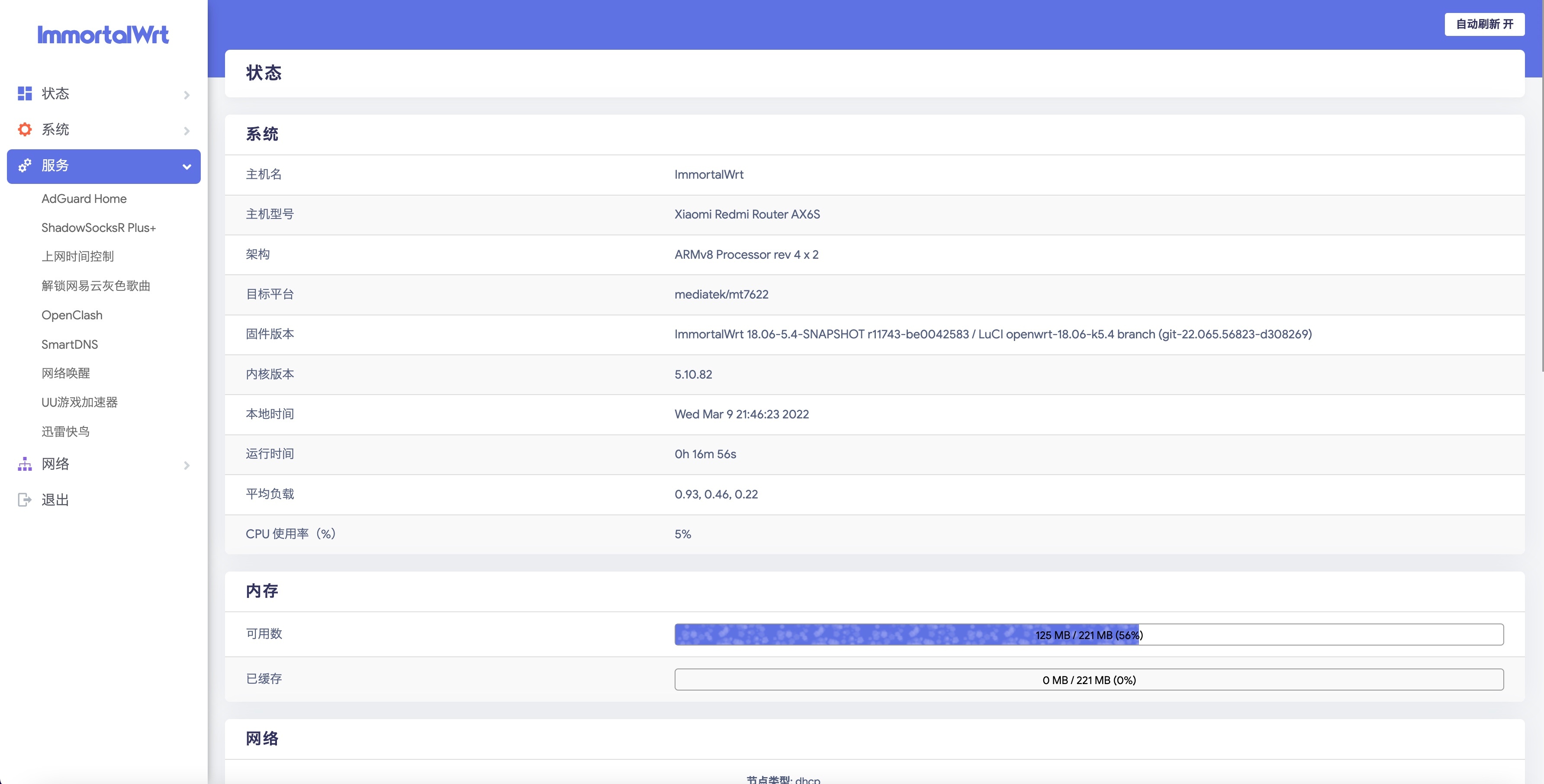Viewport: 1544px width, 784px height.
Task: Go to SmartDNS settings
Action: click(70, 344)
